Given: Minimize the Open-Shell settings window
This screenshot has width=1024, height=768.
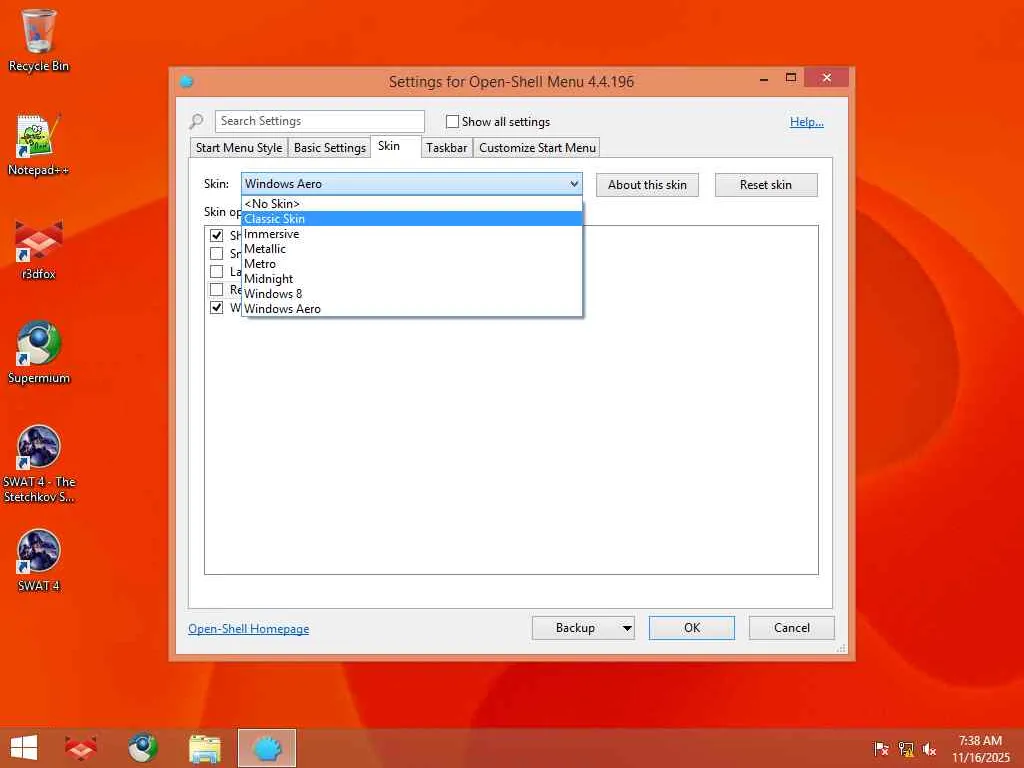Looking at the screenshot, I should (764, 78).
